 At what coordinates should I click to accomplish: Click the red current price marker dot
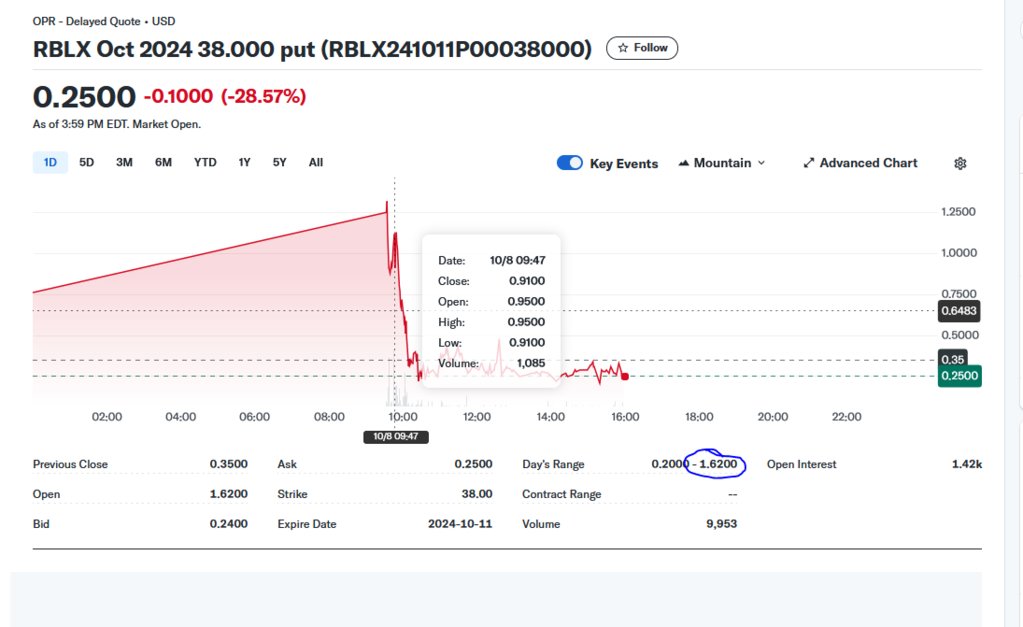pos(625,376)
